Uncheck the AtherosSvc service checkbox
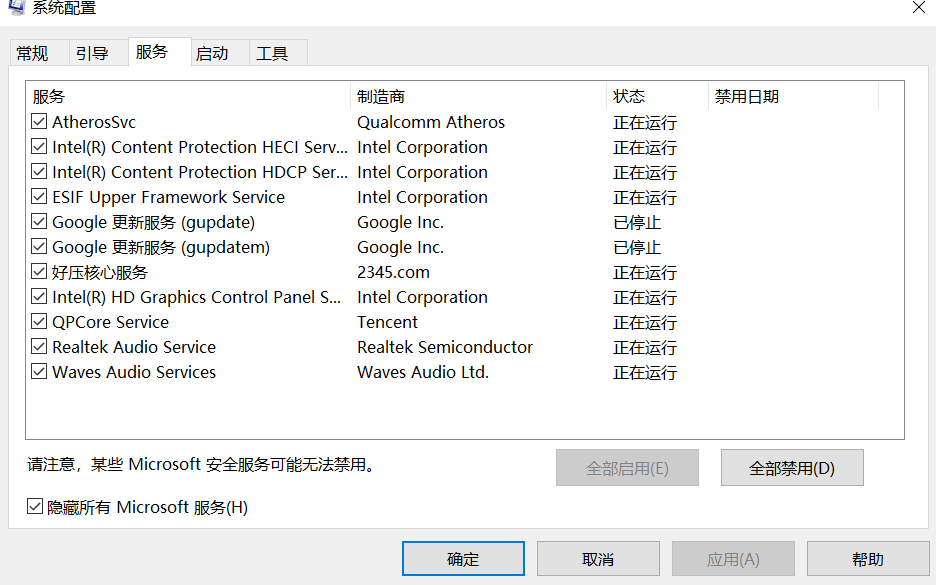Screen dimensions: 936x585 pos(39,122)
